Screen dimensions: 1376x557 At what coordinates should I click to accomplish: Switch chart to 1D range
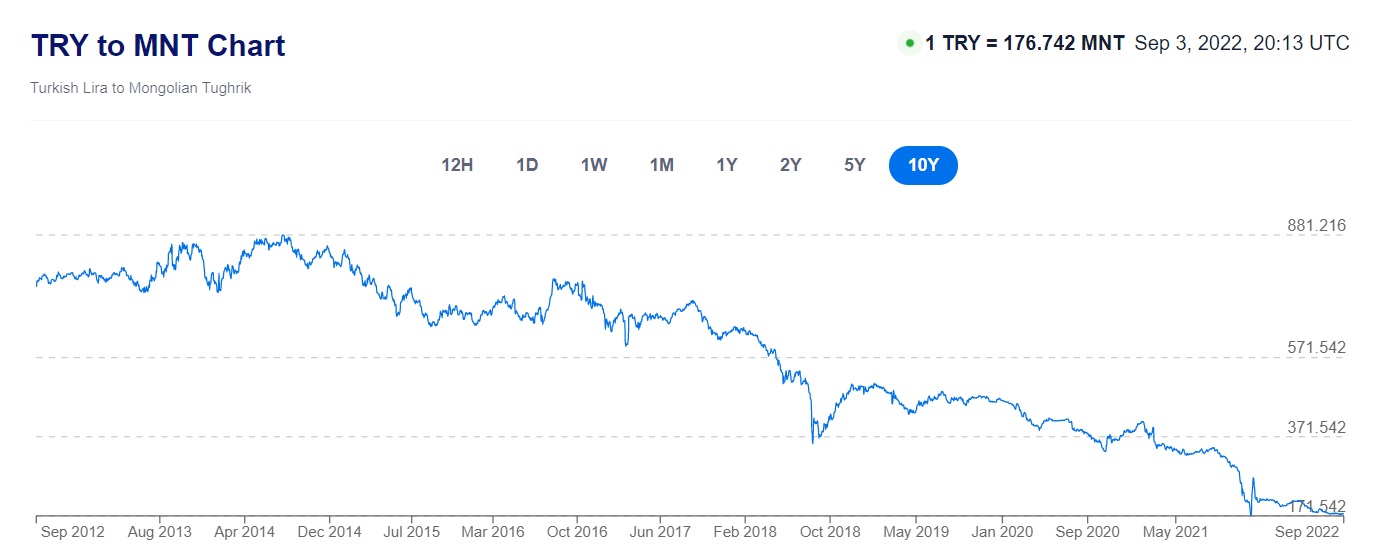click(x=527, y=165)
